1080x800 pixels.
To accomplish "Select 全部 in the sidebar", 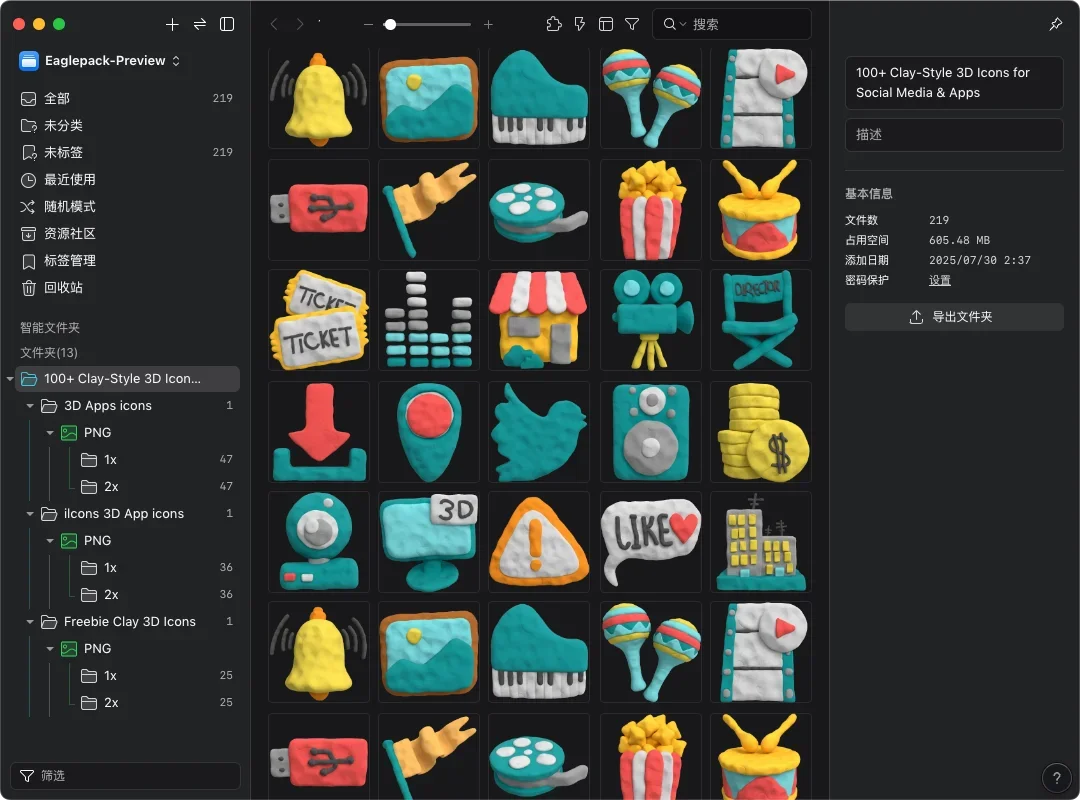I will [x=57, y=98].
